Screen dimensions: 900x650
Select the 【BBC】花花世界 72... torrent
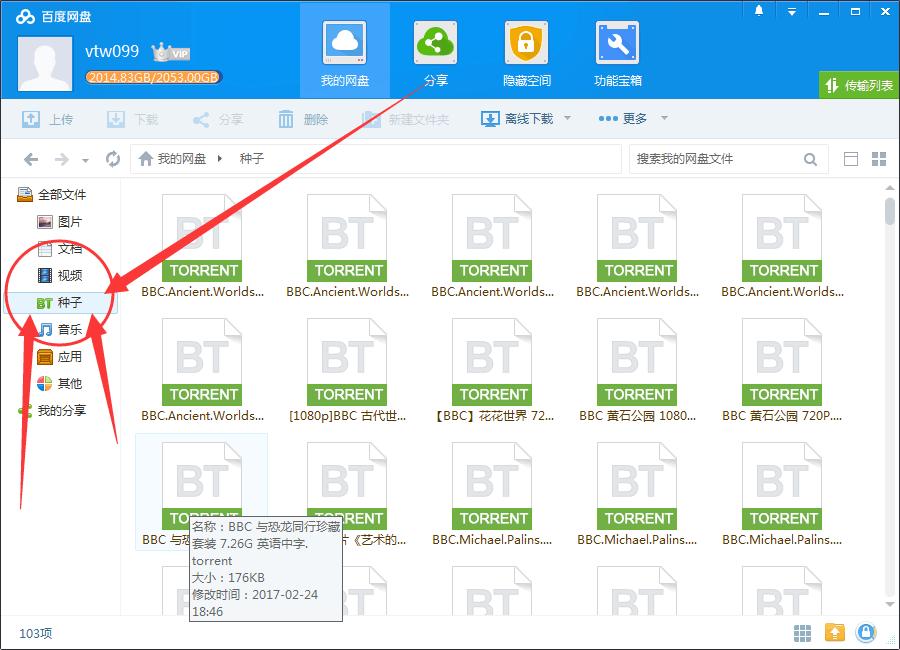[x=492, y=371]
